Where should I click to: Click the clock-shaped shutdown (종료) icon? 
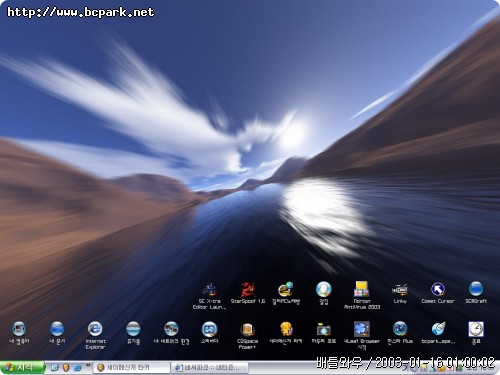pos(476,333)
